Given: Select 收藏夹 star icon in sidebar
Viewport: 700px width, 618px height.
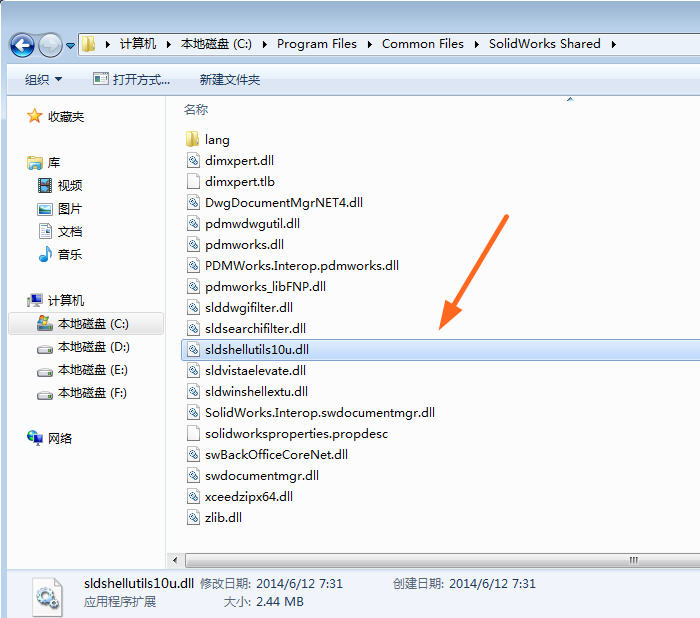Looking at the screenshot, I should 35,116.
